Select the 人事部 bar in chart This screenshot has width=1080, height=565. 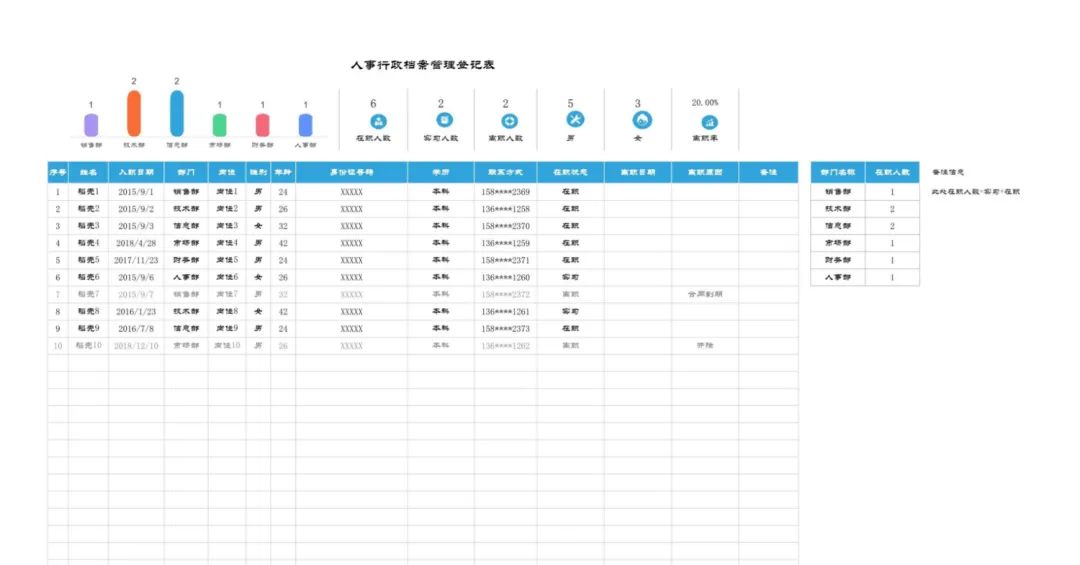pos(305,125)
